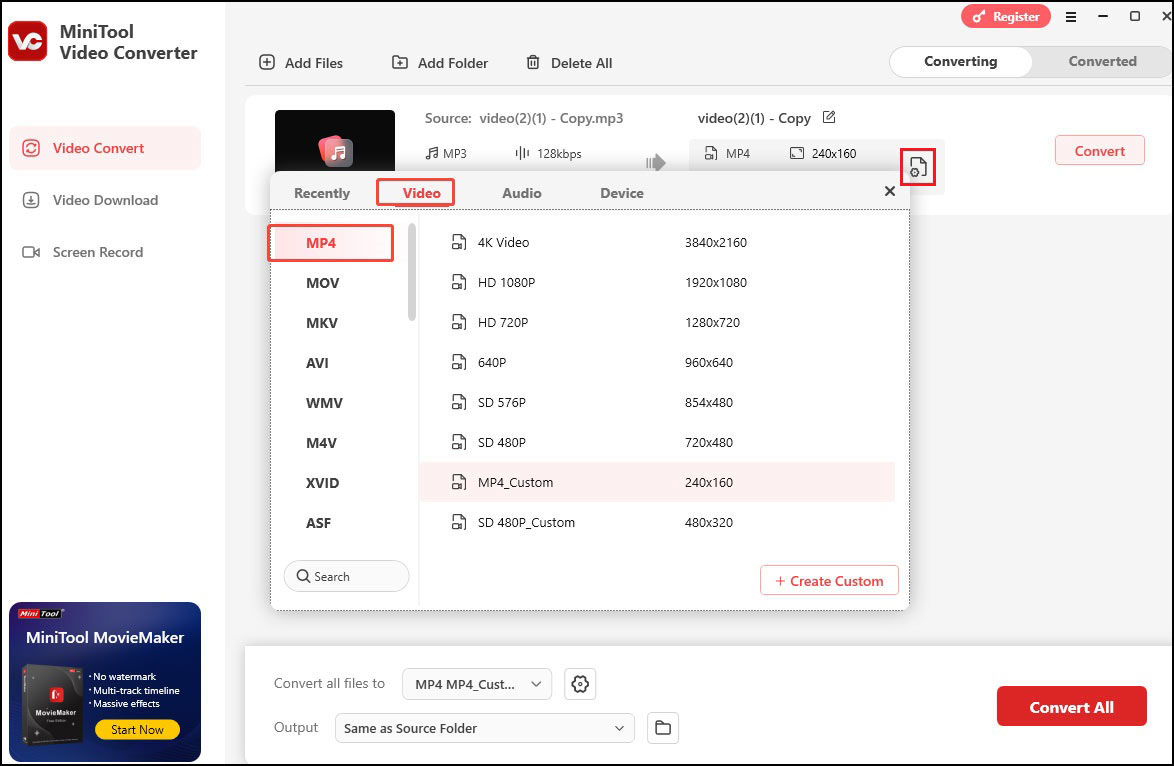This screenshot has width=1174, height=766.
Task: Select 1920x1080 resolution text
Action: coord(716,282)
